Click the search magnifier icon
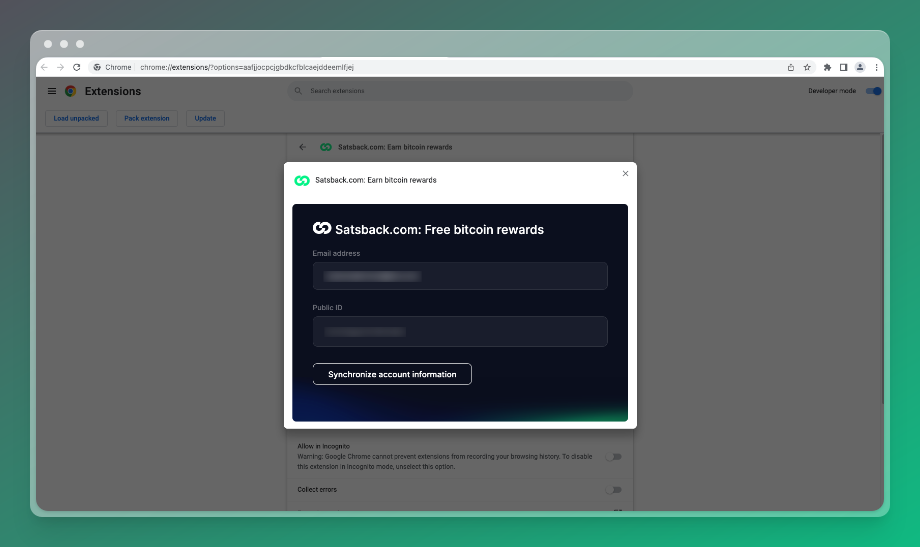The height and width of the screenshot is (547, 920). tap(298, 91)
